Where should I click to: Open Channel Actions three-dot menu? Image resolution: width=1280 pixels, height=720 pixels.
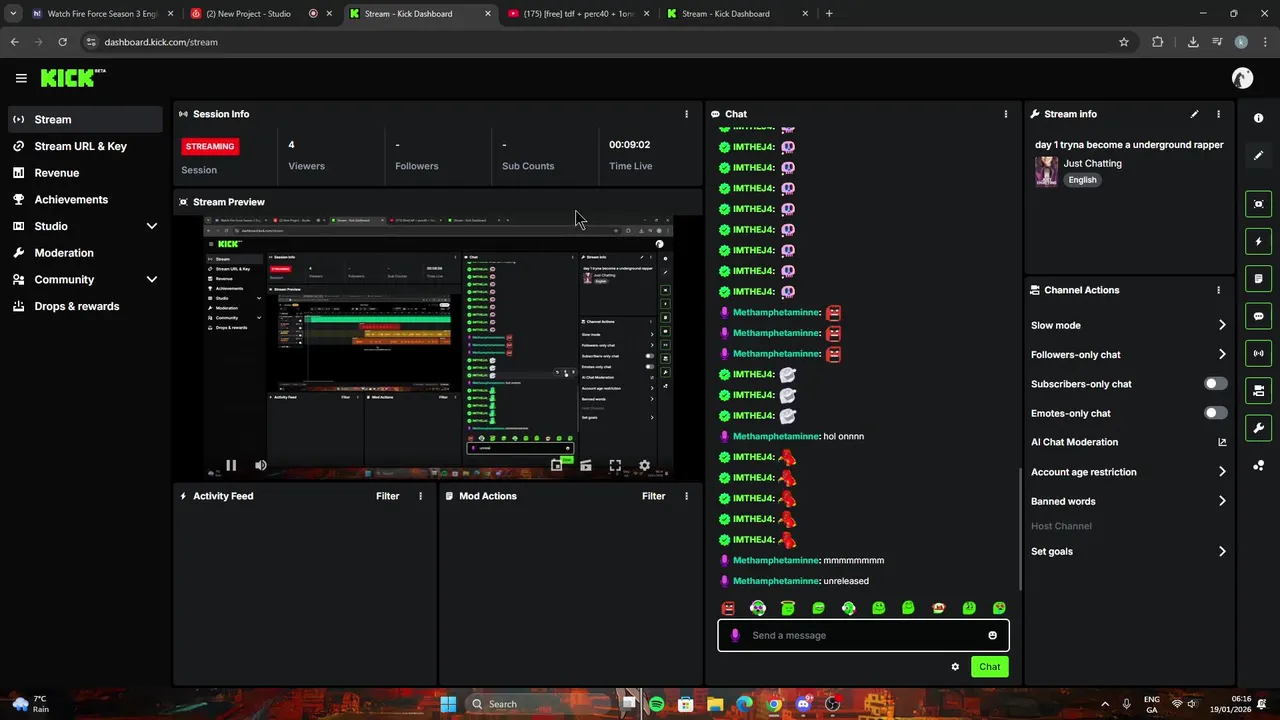click(x=1218, y=290)
